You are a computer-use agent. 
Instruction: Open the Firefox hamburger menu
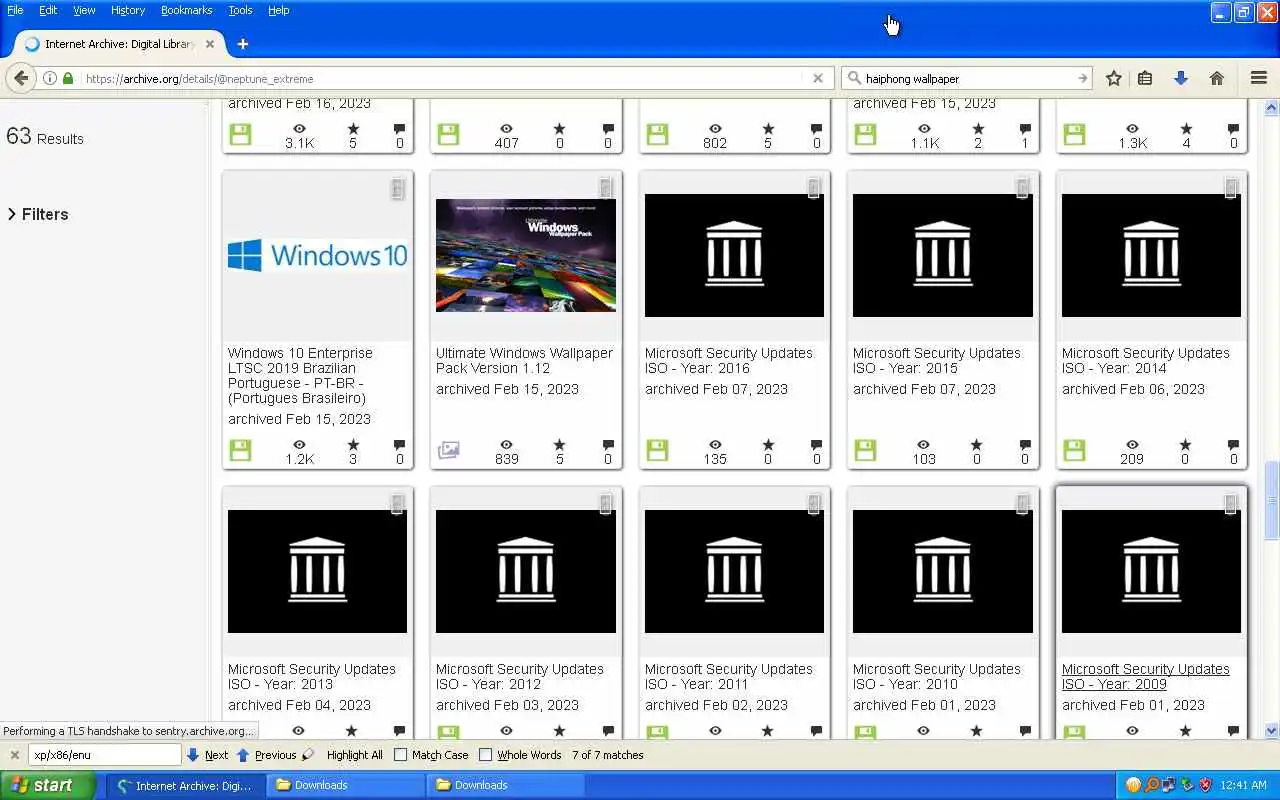pyautogui.click(x=1259, y=78)
